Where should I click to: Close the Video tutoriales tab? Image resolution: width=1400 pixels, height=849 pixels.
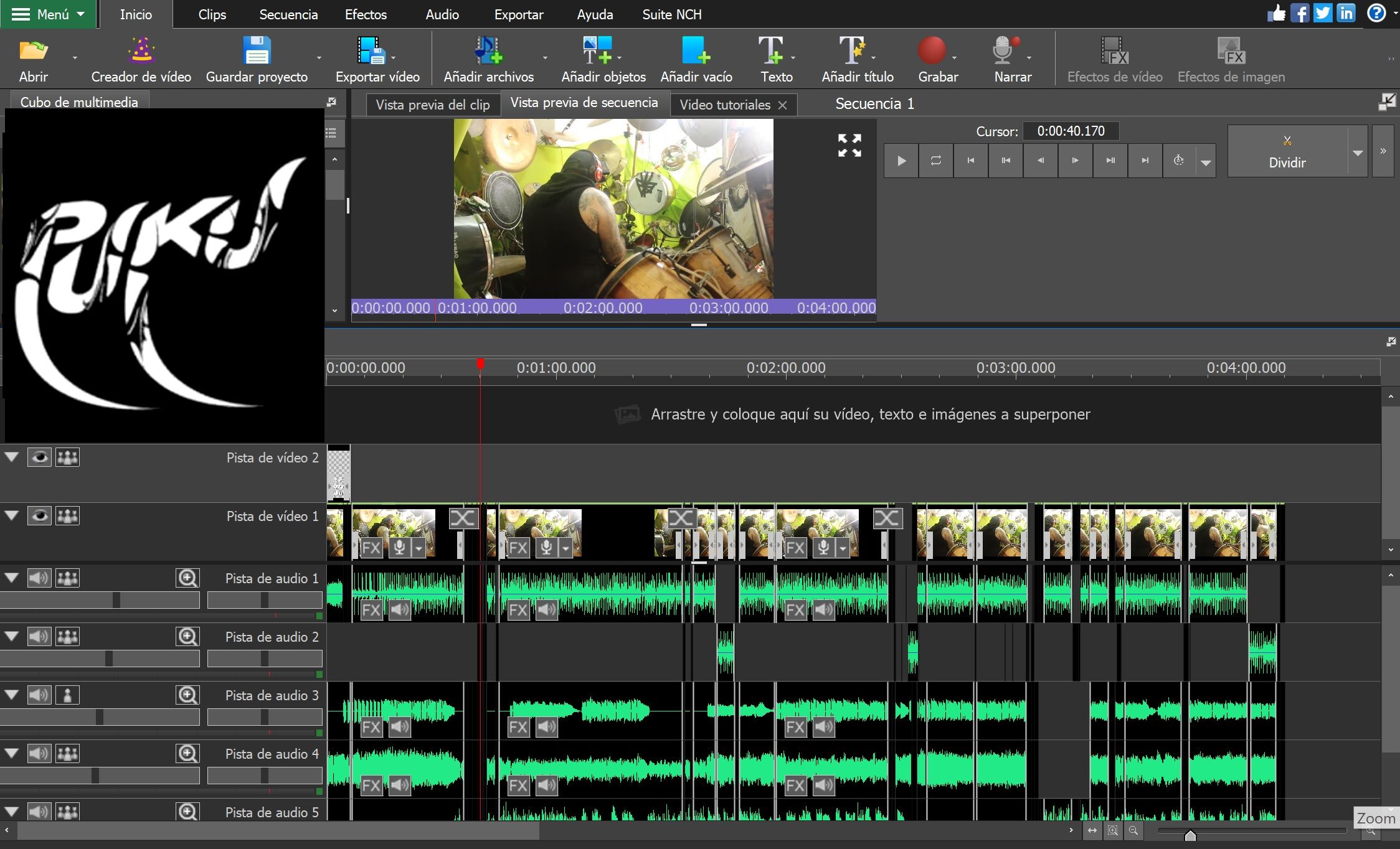tap(783, 105)
